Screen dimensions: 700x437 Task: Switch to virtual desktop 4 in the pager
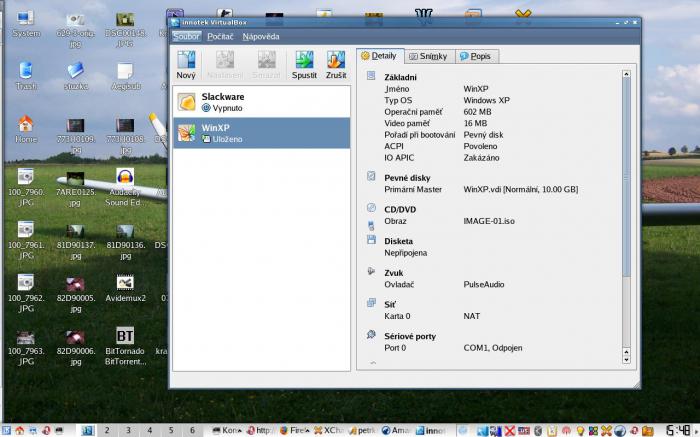150,431
